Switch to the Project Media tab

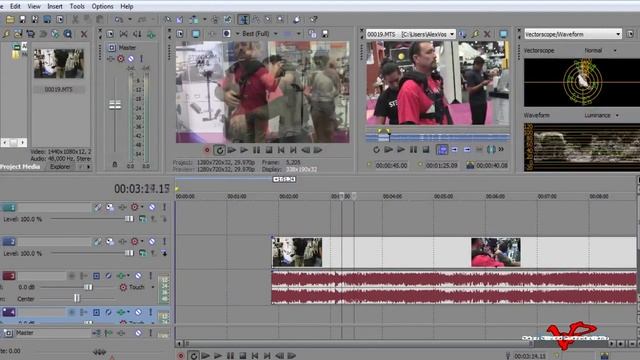pyautogui.click(x=20, y=167)
